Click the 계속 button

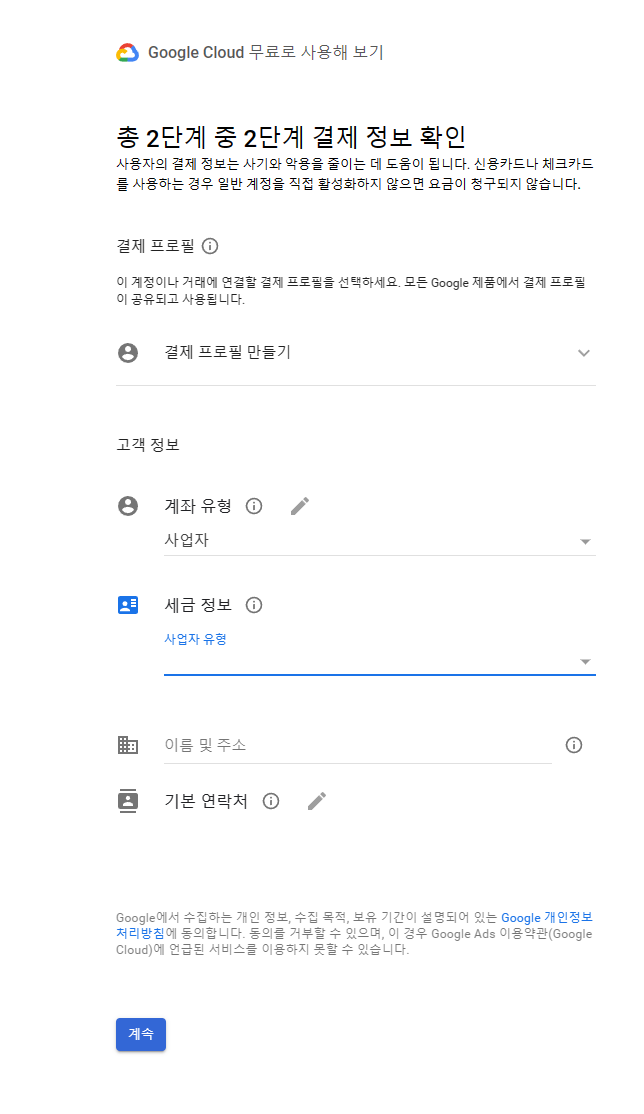point(141,1034)
